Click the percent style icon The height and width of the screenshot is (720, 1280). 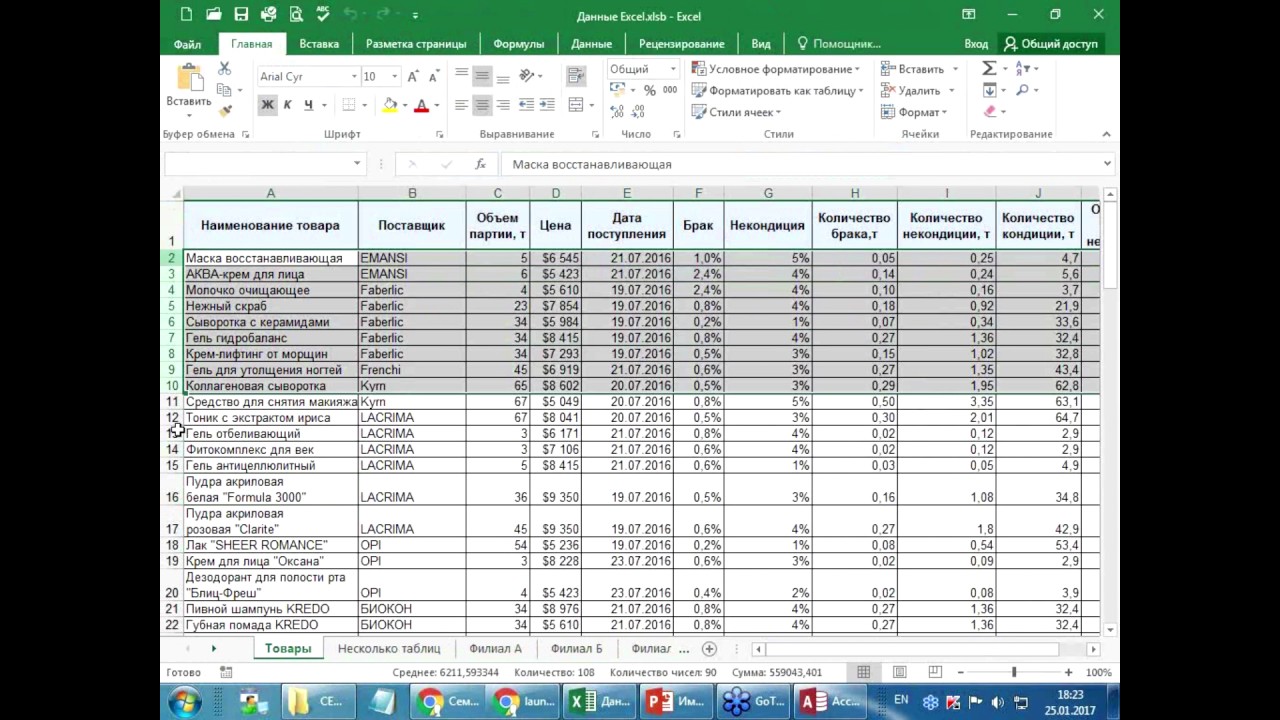pyautogui.click(x=650, y=90)
